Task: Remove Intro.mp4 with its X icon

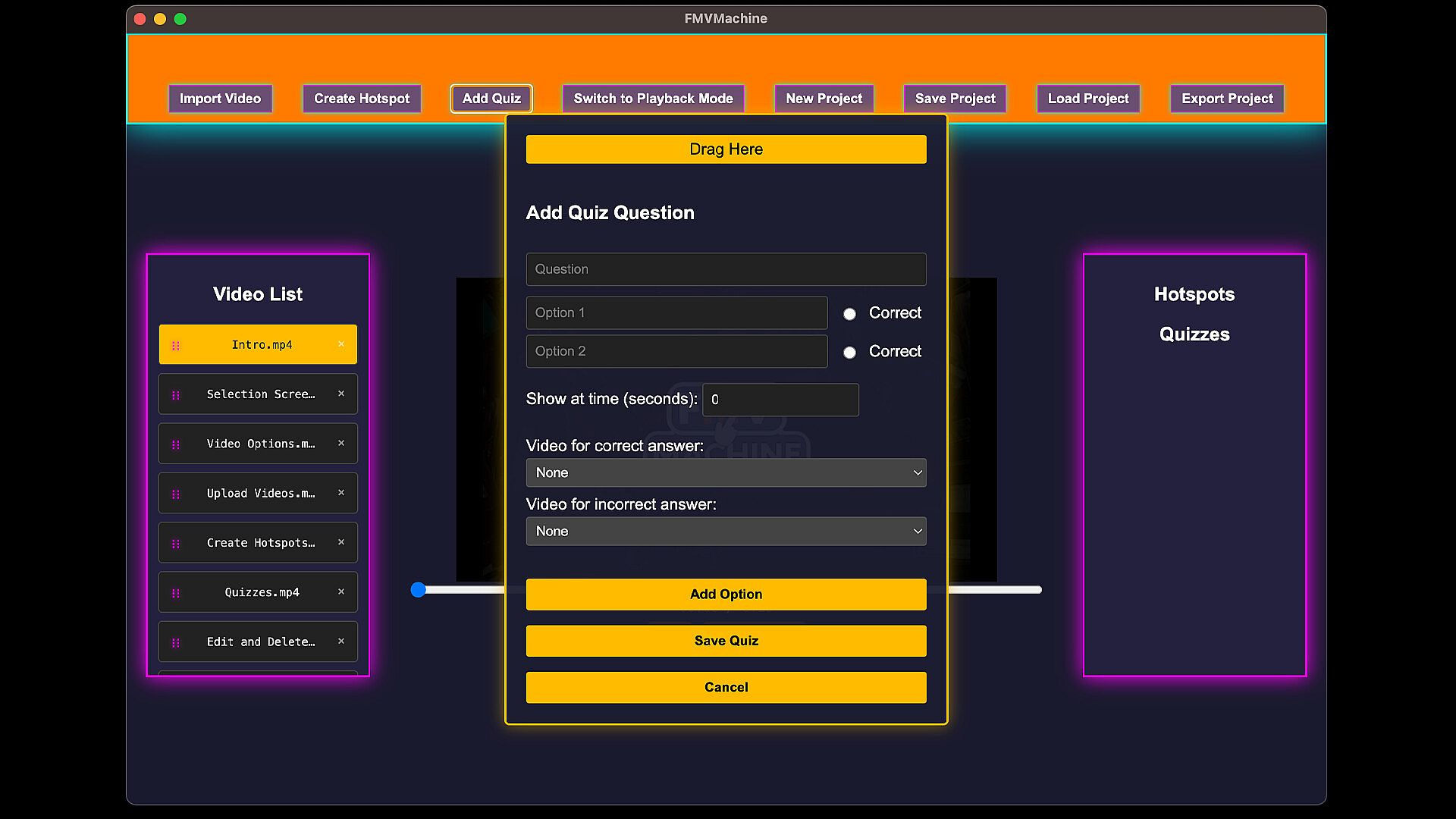Action: pos(341,344)
